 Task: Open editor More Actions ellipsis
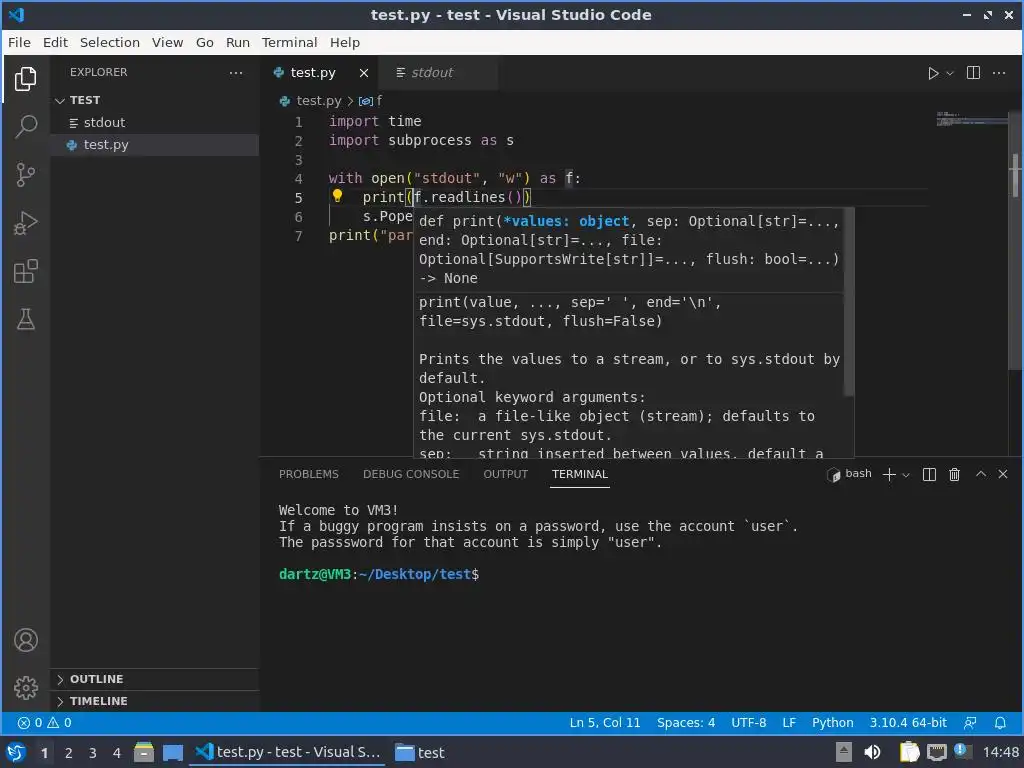(x=999, y=72)
